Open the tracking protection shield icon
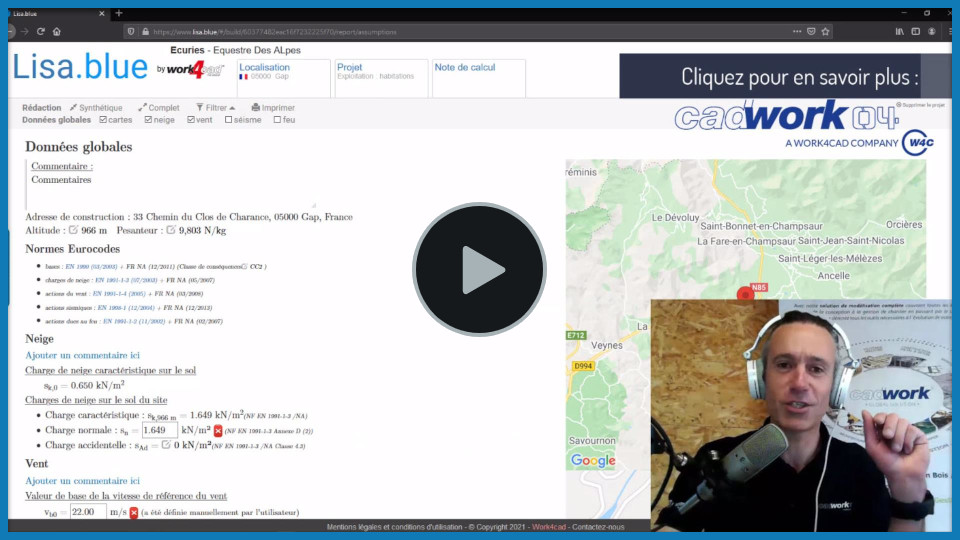The image size is (960, 540). coord(130,31)
